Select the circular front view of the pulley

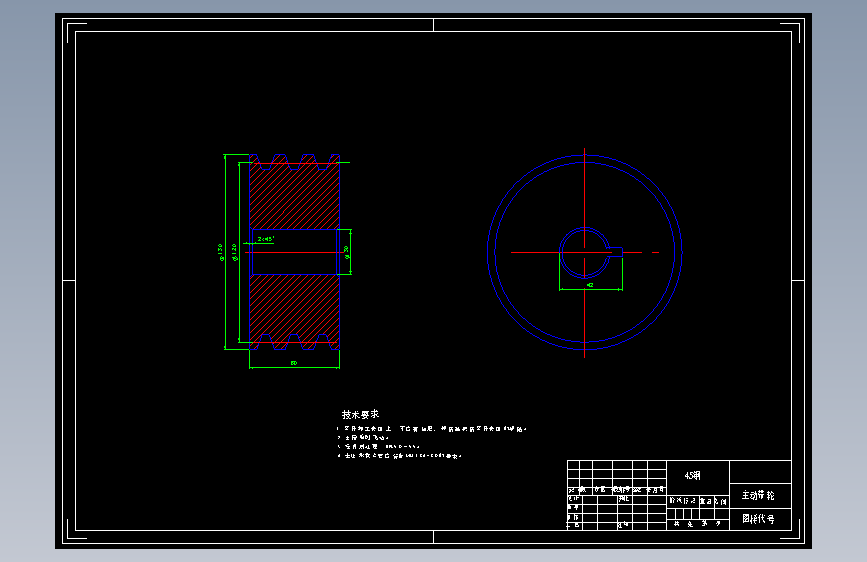tap(584, 252)
